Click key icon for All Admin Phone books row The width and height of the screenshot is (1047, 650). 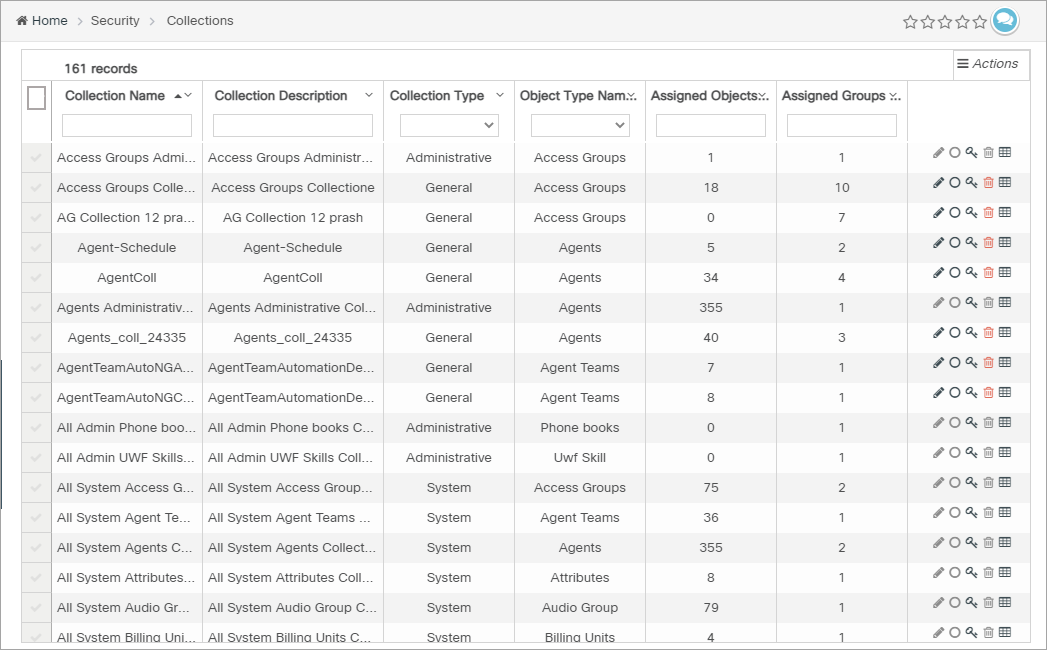point(972,422)
